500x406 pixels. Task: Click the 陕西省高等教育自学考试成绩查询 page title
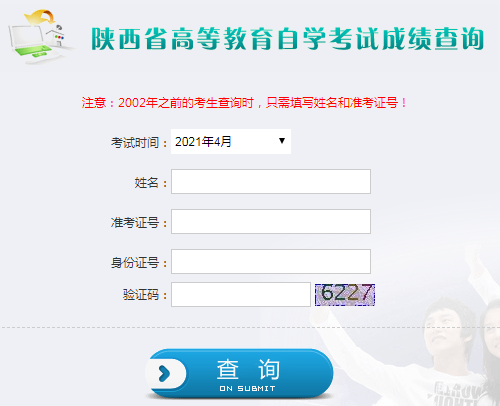point(287,39)
